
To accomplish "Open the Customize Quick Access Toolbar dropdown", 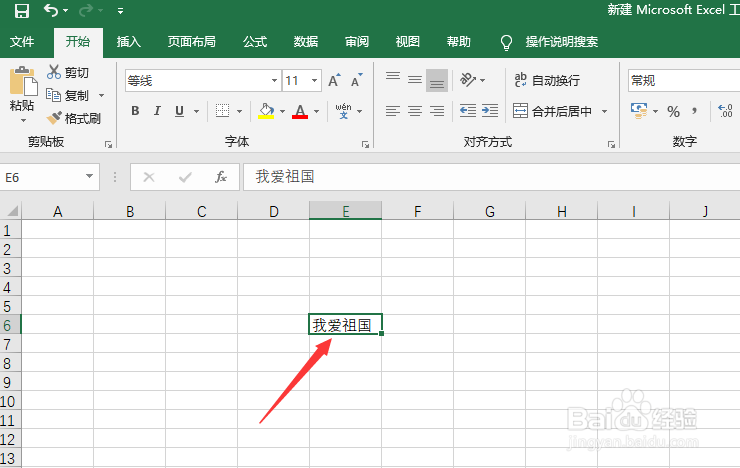I will click(x=120, y=11).
